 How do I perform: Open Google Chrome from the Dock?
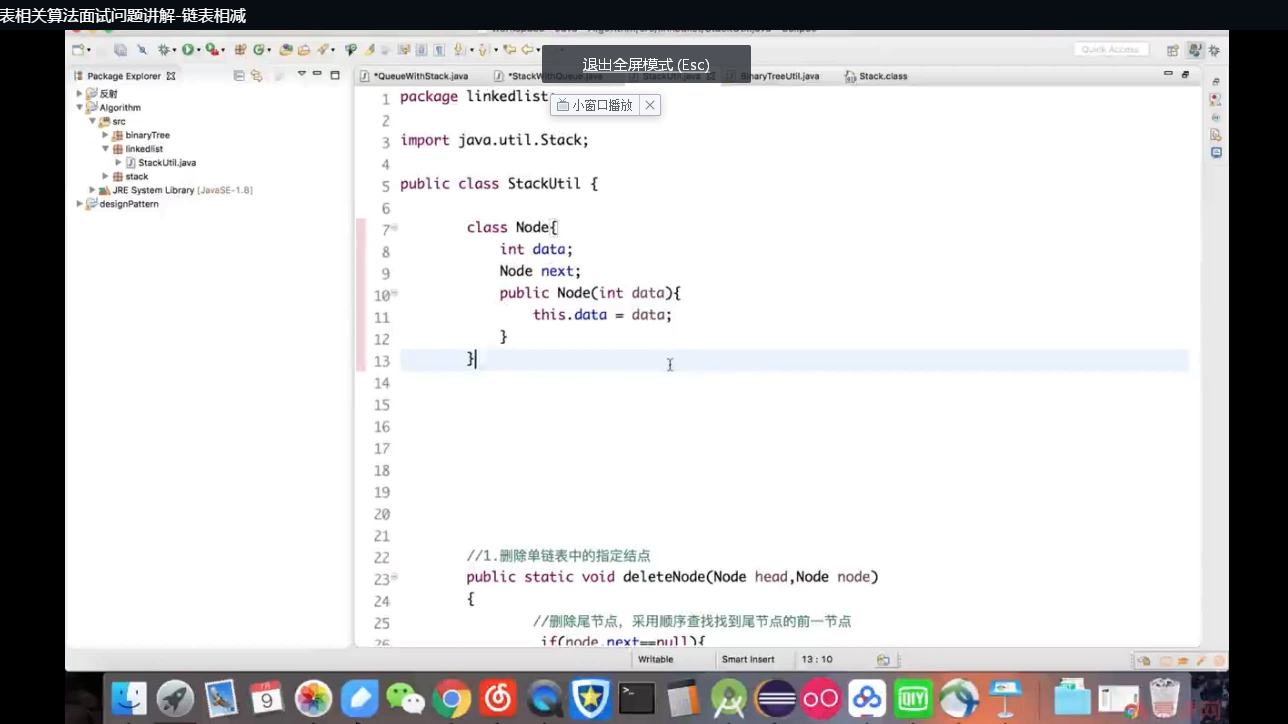point(452,698)
